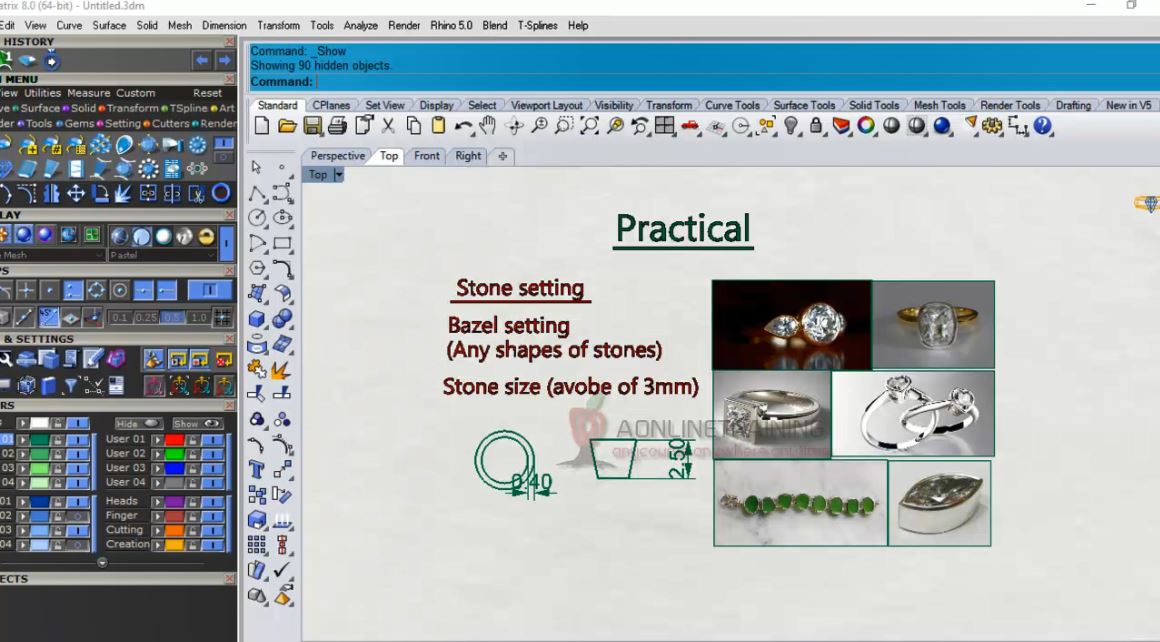Click the Print icon in Standard toolbar
Screen dimensions: 1160x642
337,126
